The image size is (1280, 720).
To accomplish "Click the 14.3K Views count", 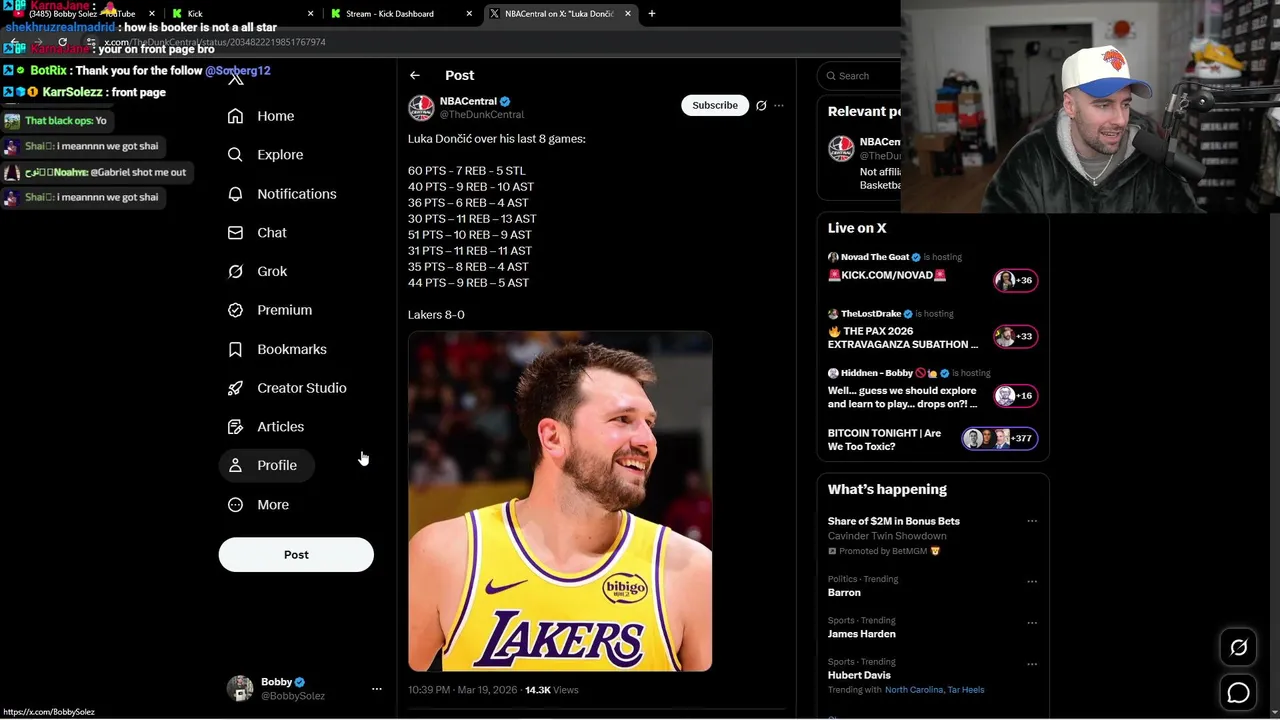I will coord(552,690).
